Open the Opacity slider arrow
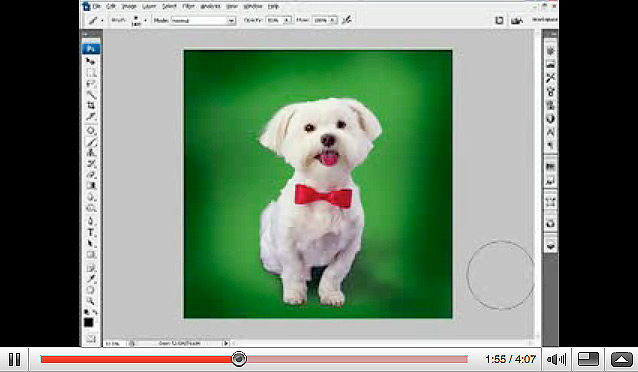 287,20
